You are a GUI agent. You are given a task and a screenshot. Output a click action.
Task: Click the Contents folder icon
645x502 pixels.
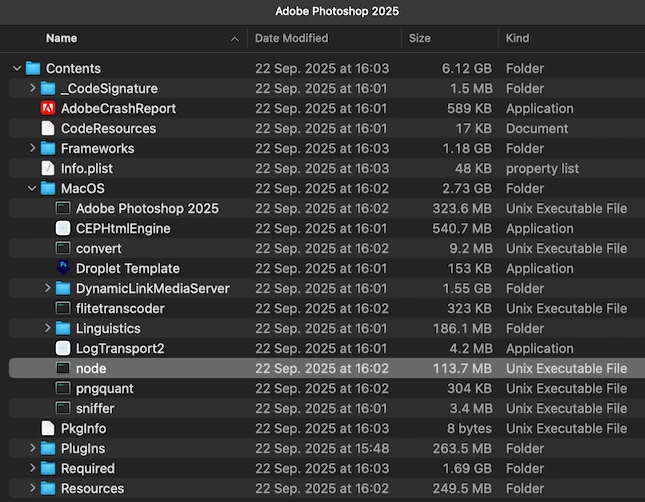point(33,68)
